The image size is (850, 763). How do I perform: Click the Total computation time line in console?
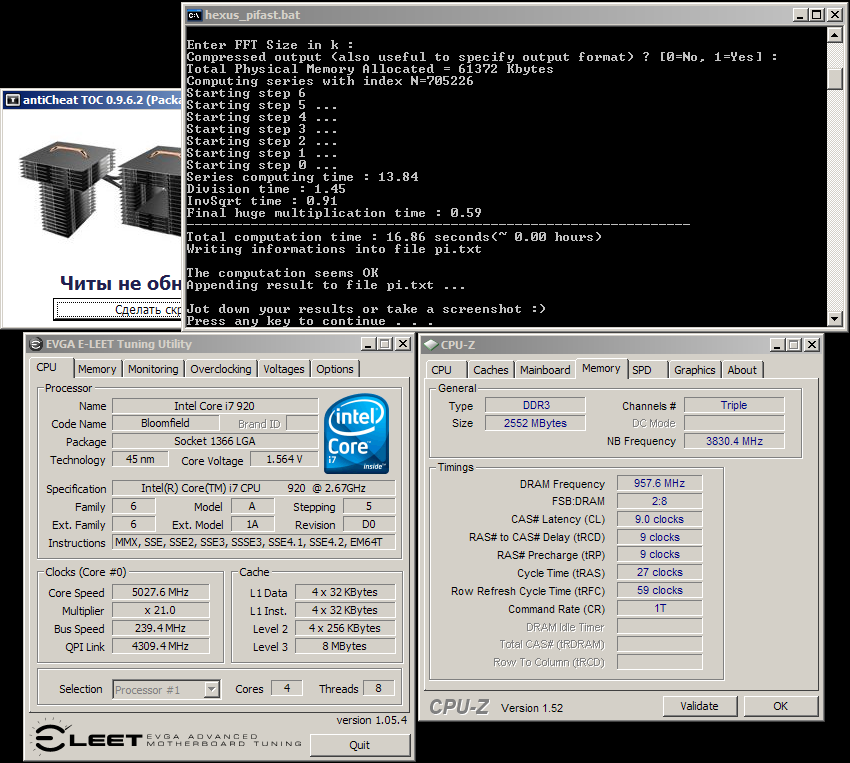(x=394, y=237)
